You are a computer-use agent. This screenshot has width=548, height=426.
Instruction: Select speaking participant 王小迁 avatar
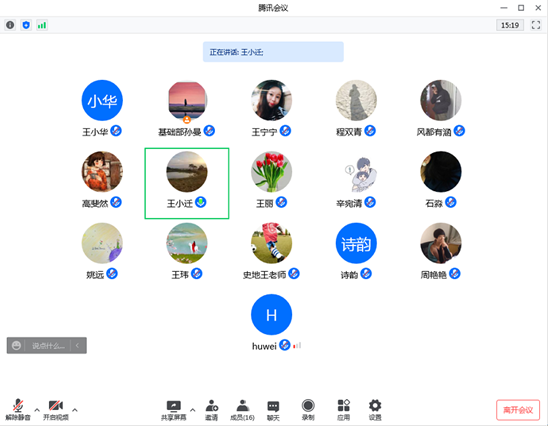(187, 172)
